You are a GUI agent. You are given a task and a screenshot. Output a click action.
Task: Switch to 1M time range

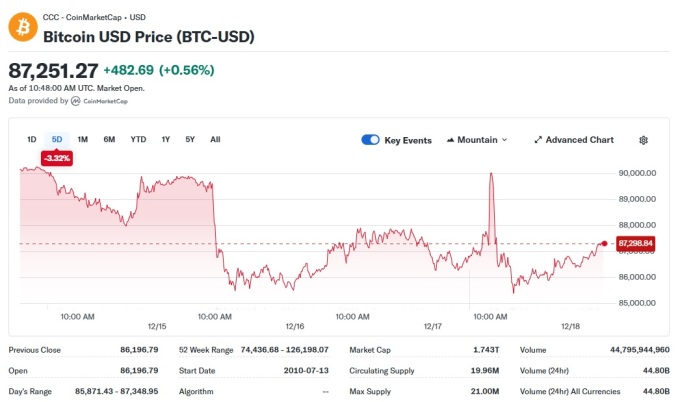[x=83, y=139]
